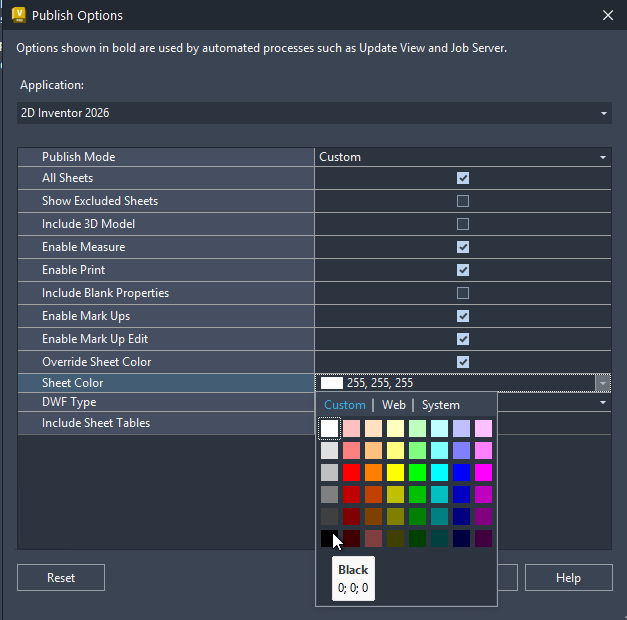Choose the pure yellow swatch
The width and height of the screenshot is (627, 620).
tap(395, 472)
